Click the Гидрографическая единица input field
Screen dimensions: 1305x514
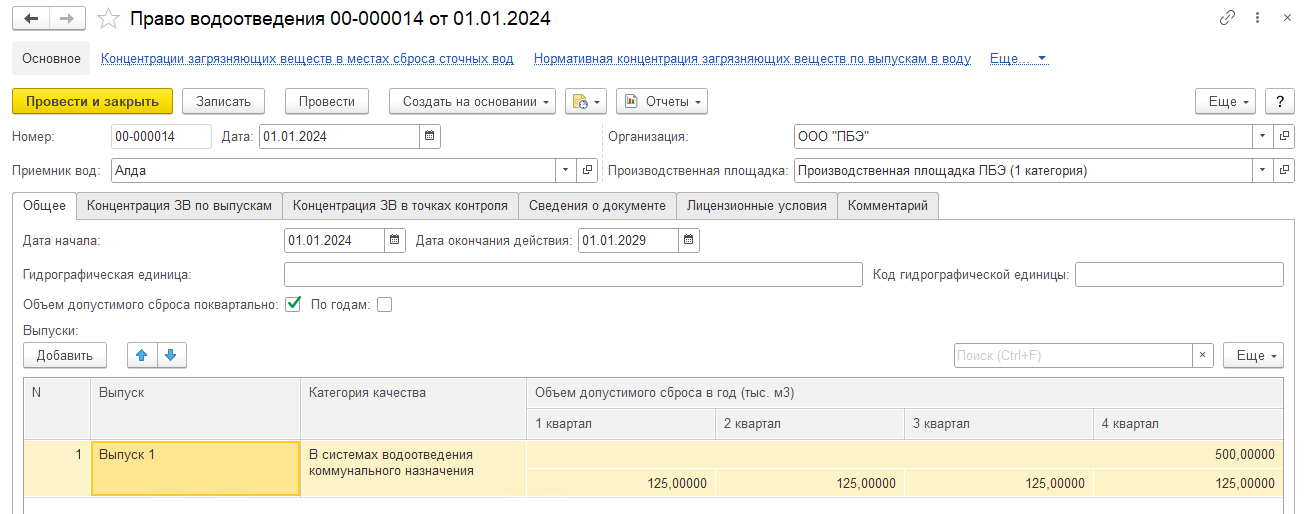pyautogui.click(x=573, y=274)
